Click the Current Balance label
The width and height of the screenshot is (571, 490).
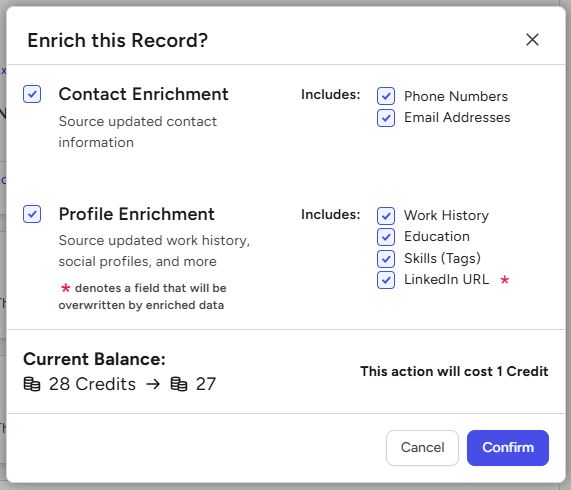(95, 359)
